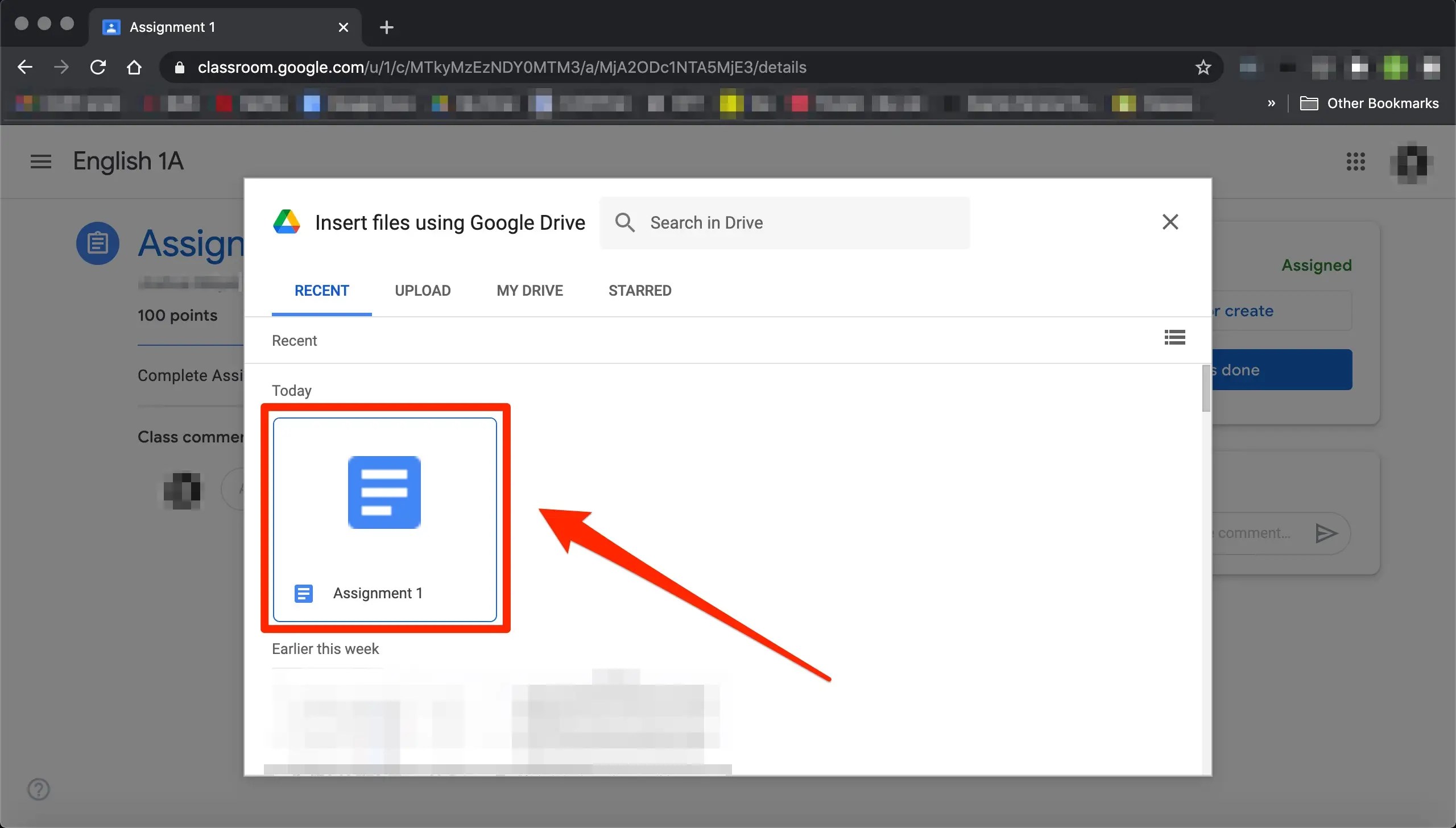This screenshot has height=828, width=1456.
Task: Navigate back in the browser
Action: click(x=25, y=68)
